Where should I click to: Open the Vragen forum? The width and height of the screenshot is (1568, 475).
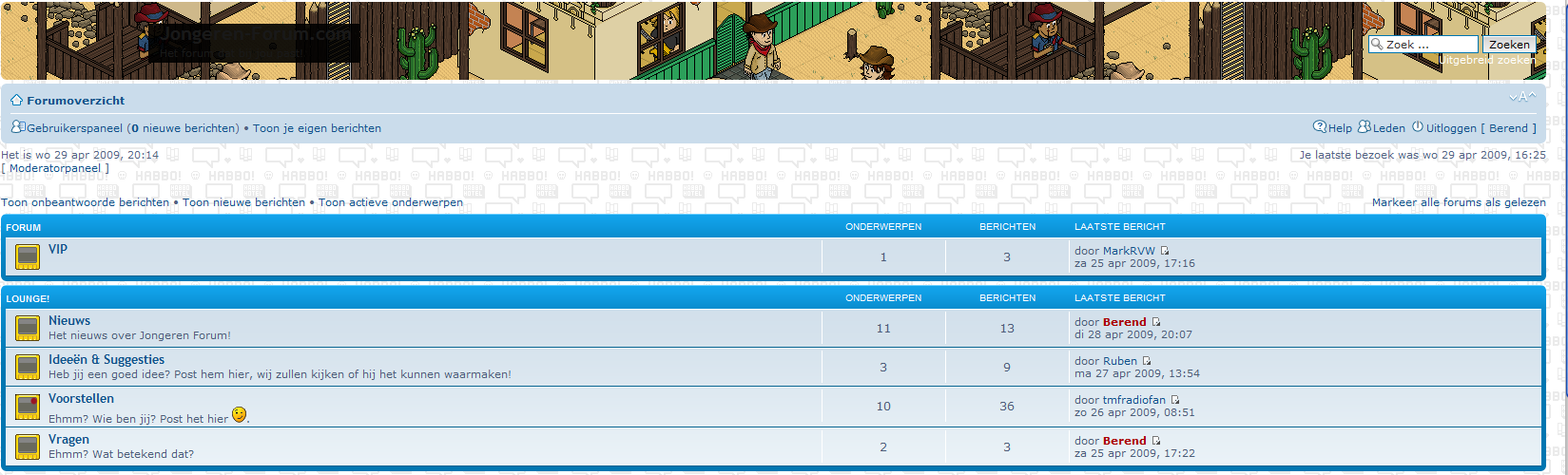pyautogui.click(x=68, y=440)
